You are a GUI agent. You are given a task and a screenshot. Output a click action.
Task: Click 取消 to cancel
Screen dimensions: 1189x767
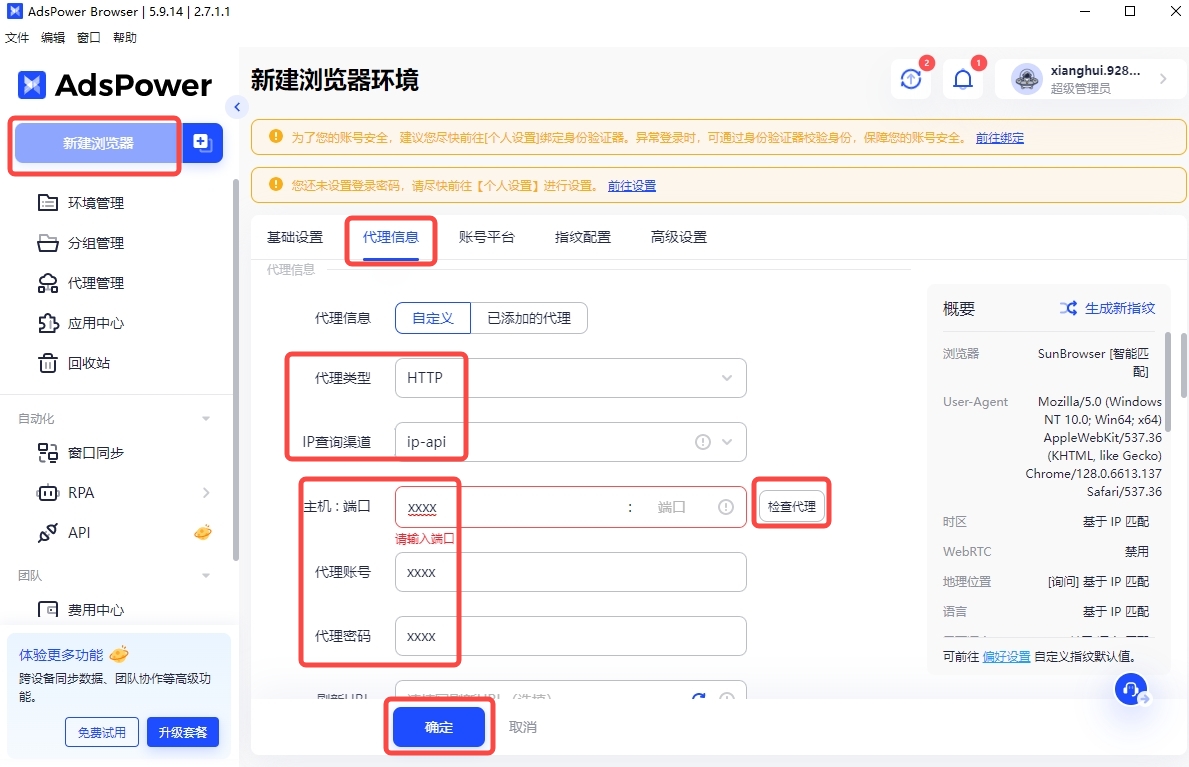(x=522, y=727)
